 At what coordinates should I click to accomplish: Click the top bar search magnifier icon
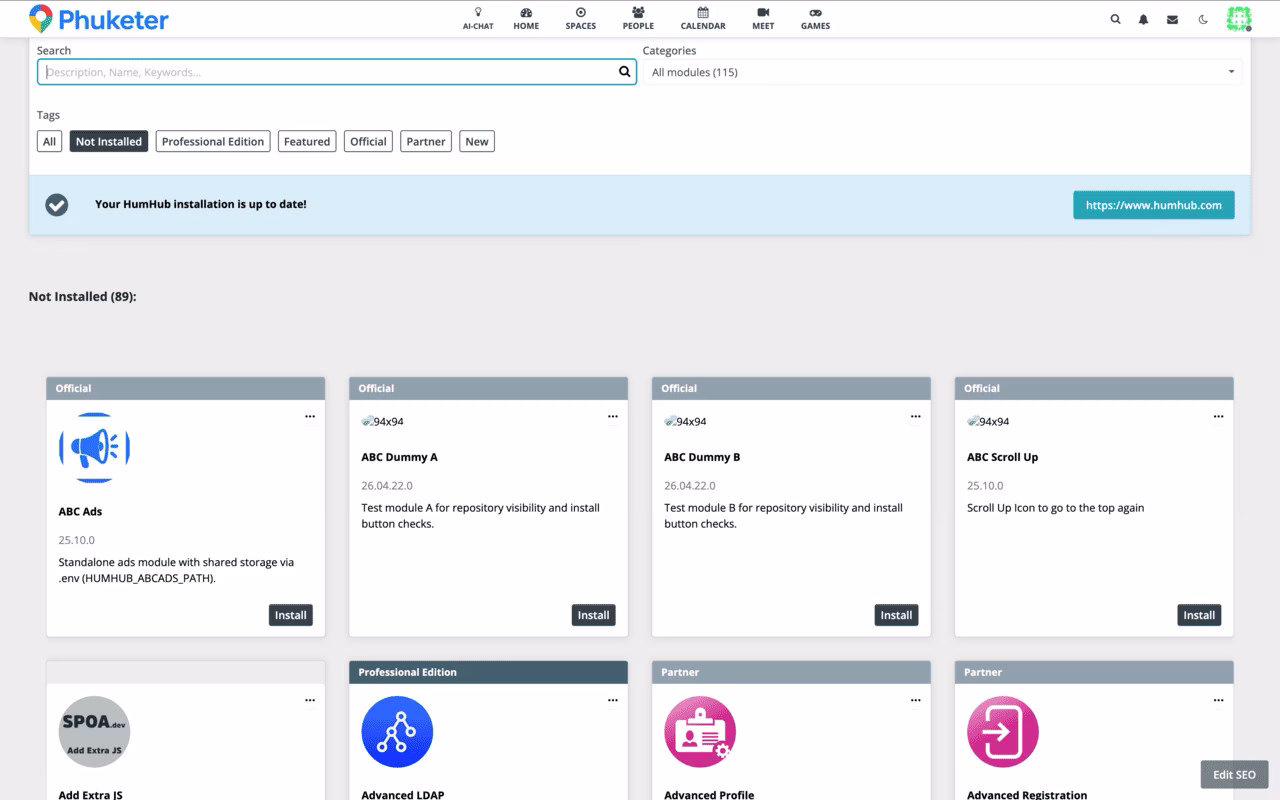1115,19
